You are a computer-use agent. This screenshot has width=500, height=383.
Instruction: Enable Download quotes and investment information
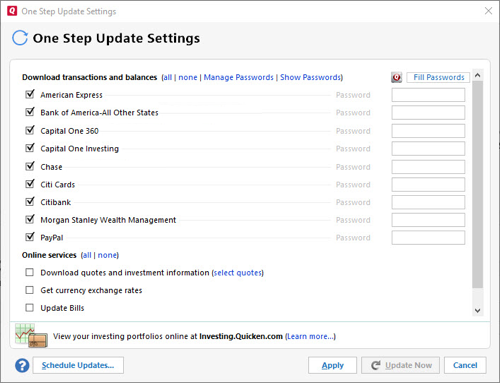click(x=30, y=272)
